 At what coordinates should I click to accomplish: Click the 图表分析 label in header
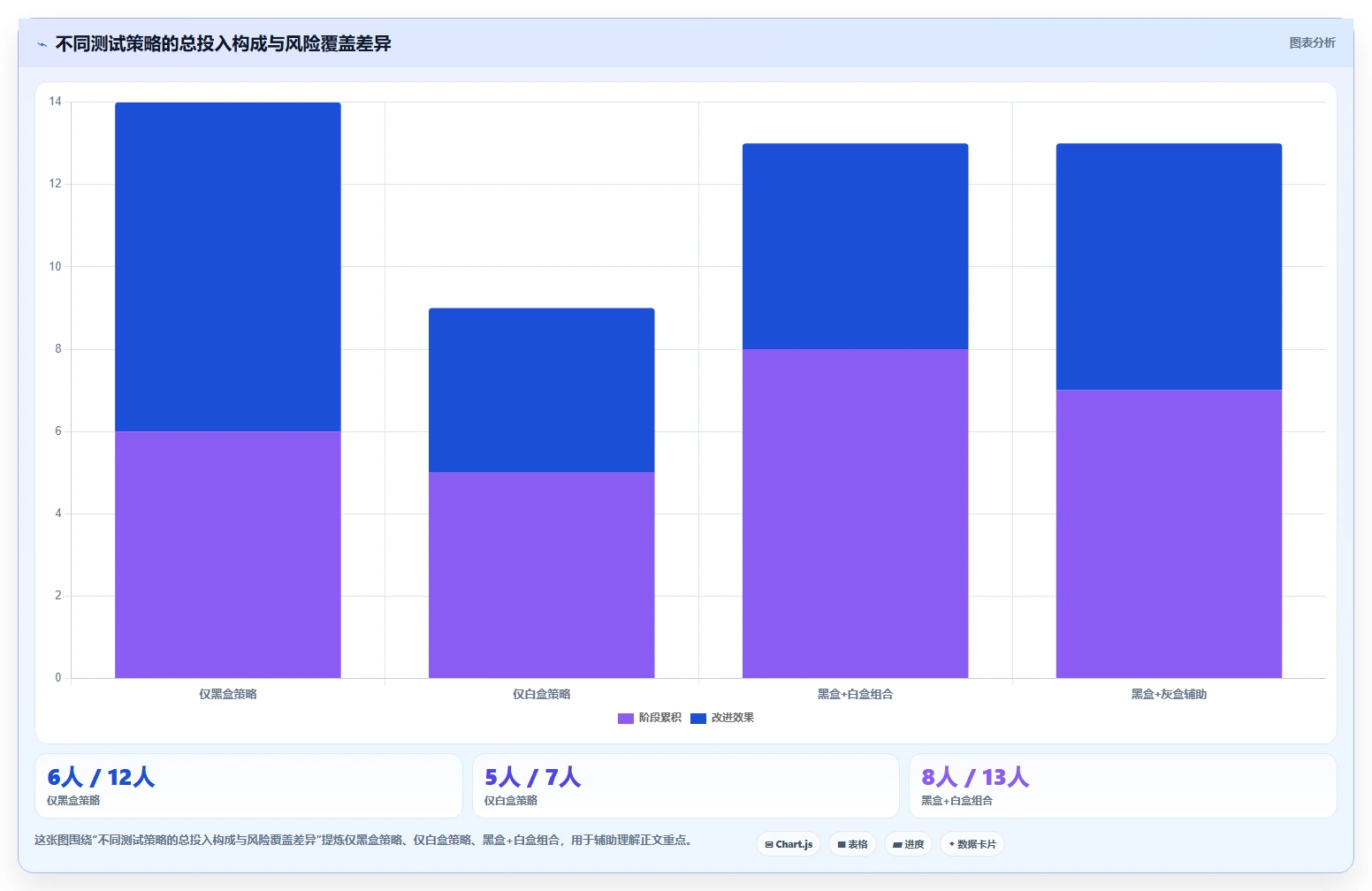1312,42
